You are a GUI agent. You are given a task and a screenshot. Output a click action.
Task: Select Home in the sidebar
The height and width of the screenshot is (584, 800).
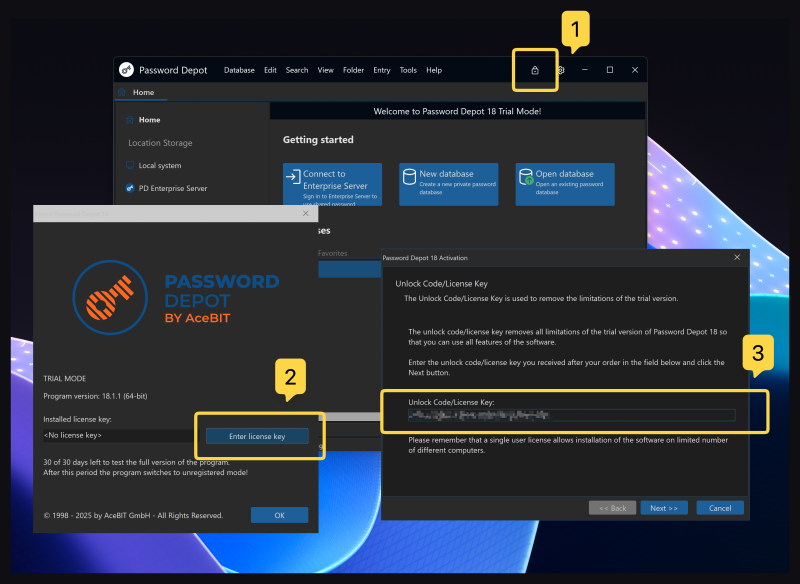pyautogui.click(x=149, y=120)
